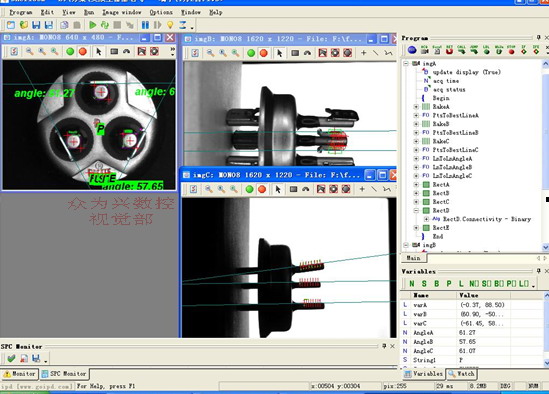Click the red circle icon in imgB toolbar
The image size is (549, 394).
[264, 53]
